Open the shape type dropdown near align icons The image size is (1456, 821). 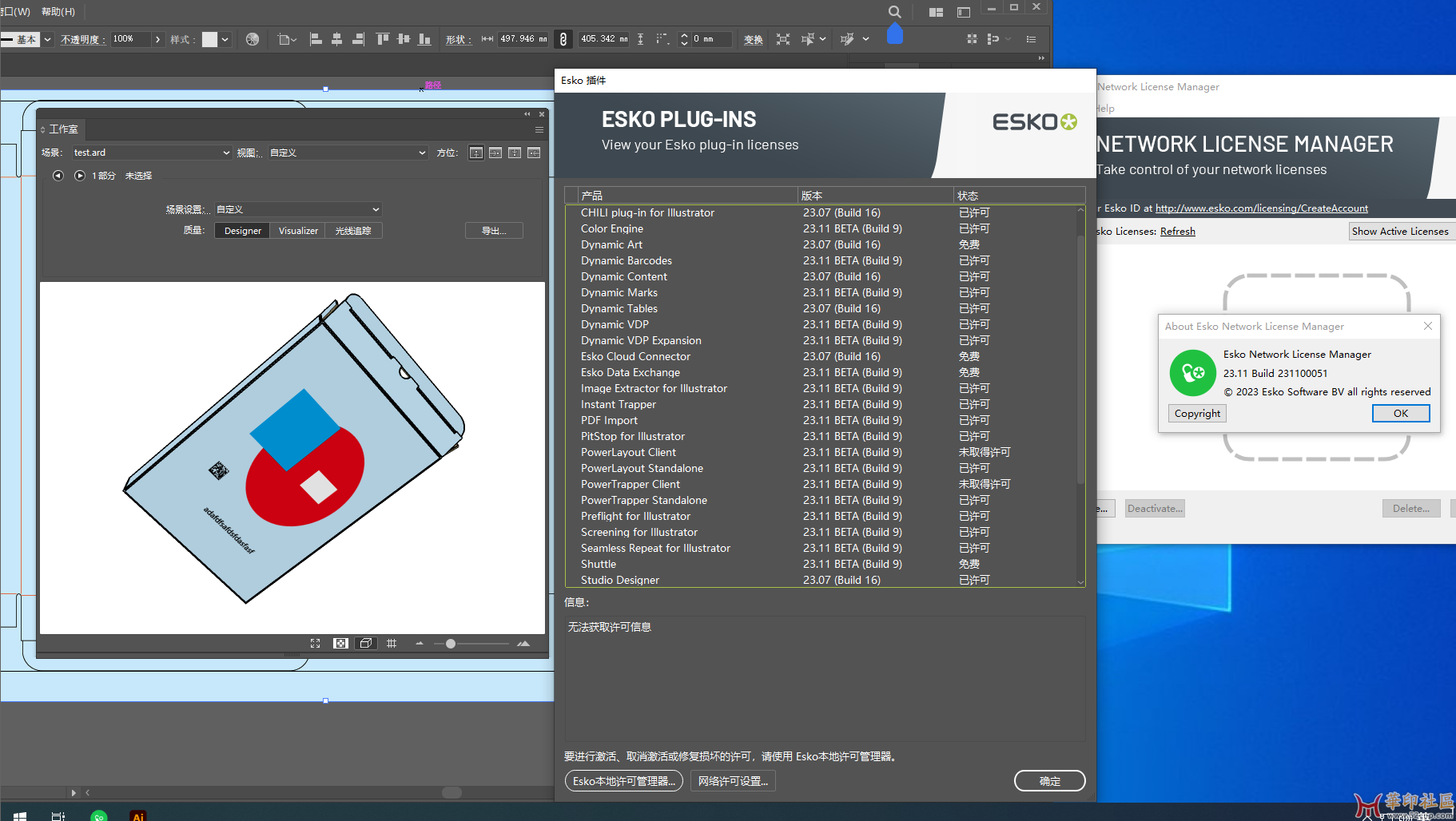[287, 39]
